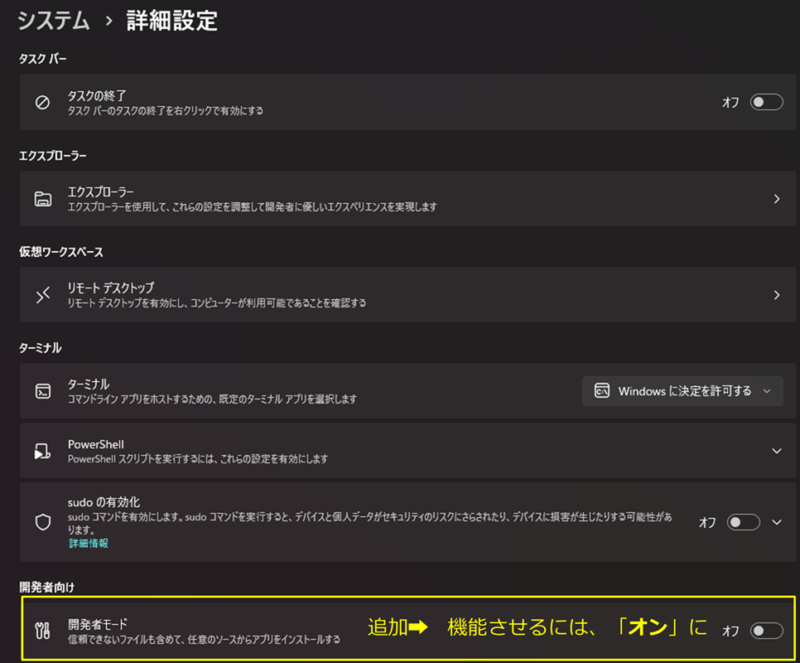
Task: Open the エクスプローラー settings row arrow
Action: (776, 198)
